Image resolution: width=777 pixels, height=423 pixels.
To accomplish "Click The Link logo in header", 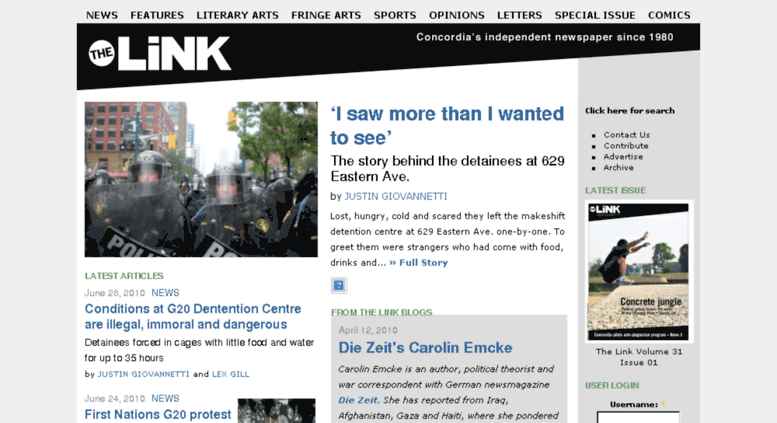I will click(160, 53).
